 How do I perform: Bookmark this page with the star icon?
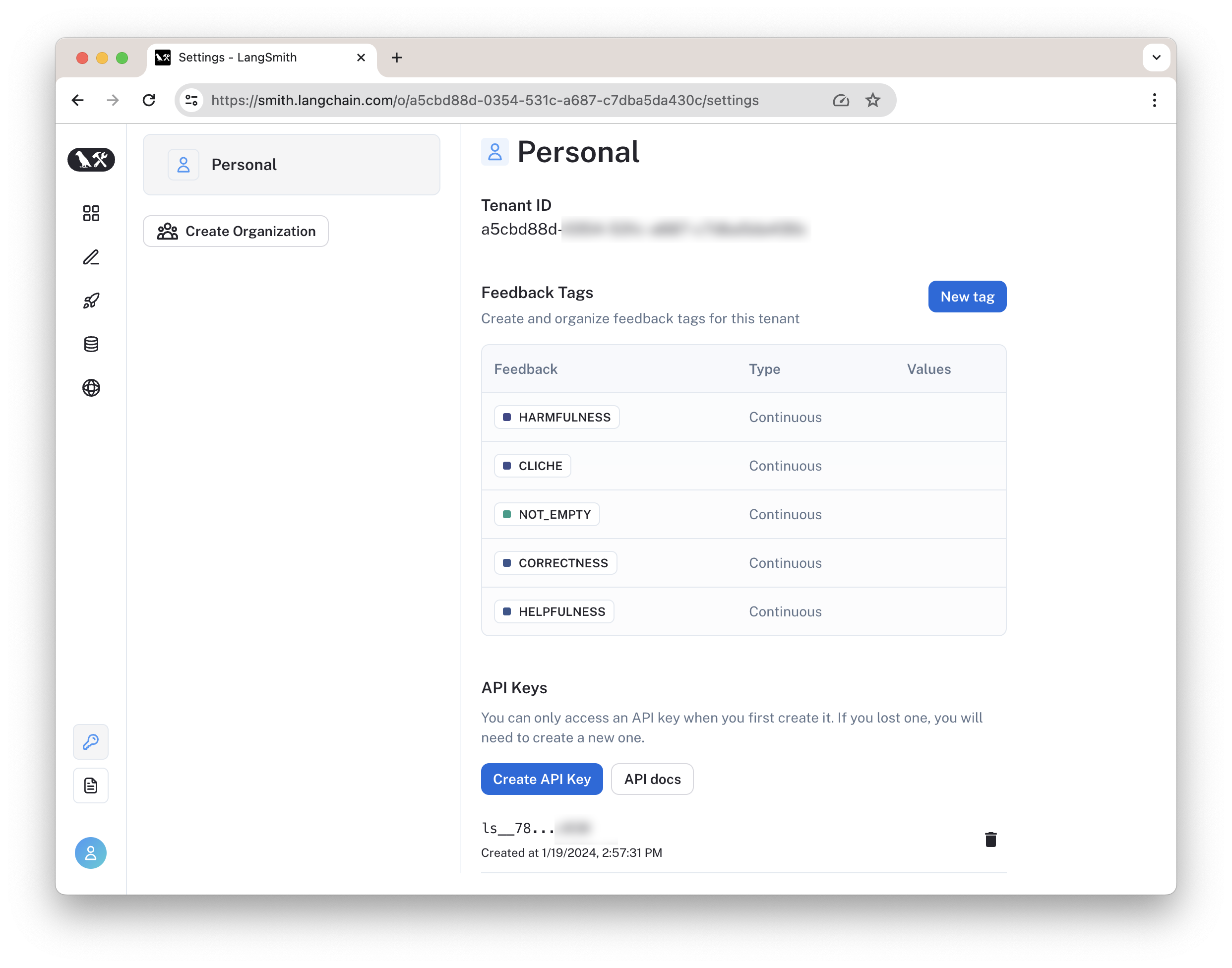click(x=873, y=100)
